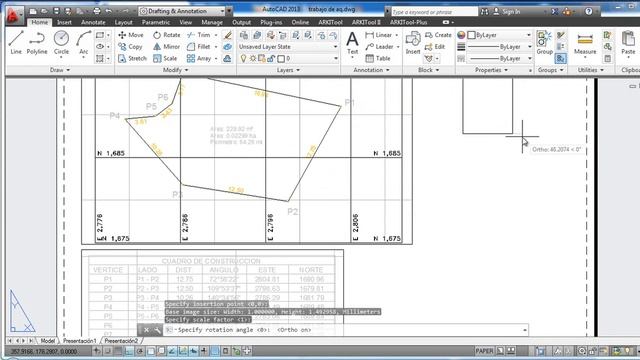640x360 pixels.
Task: Click the layer 0 color swatch
Action: (x=281, y=59)
